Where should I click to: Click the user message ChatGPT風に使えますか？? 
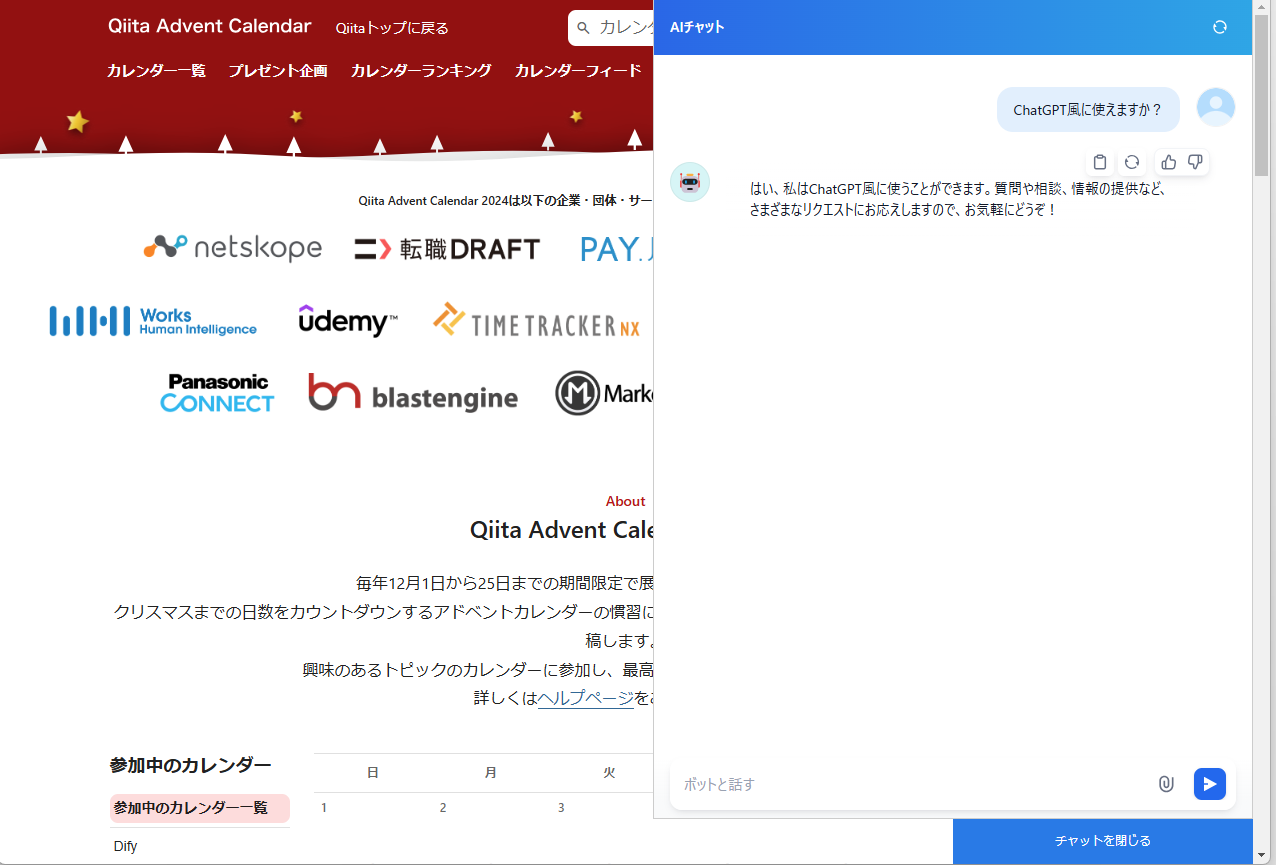pos(1088,110)
